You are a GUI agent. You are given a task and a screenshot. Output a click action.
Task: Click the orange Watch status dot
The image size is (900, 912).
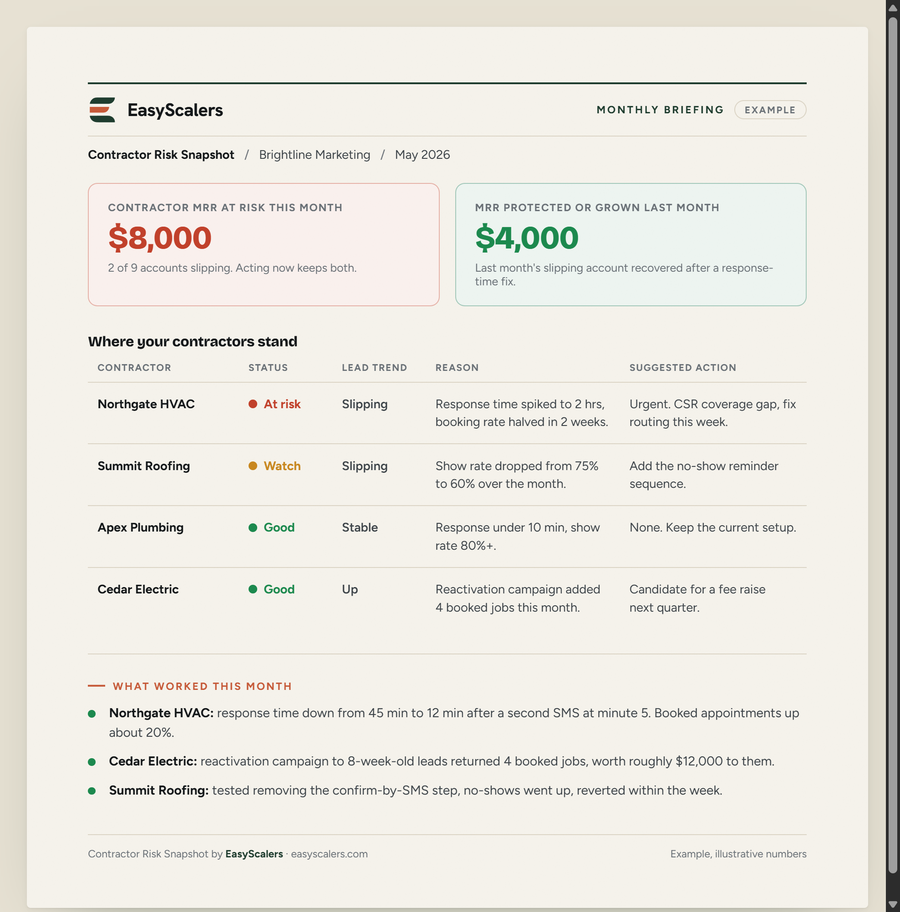point(252,466)
